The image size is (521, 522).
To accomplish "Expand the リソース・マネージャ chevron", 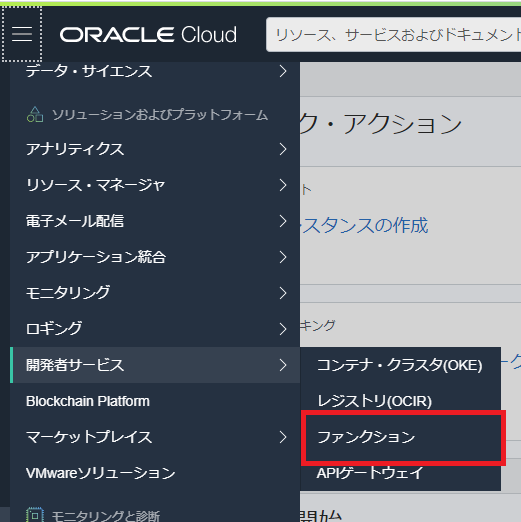I will 283,185.
